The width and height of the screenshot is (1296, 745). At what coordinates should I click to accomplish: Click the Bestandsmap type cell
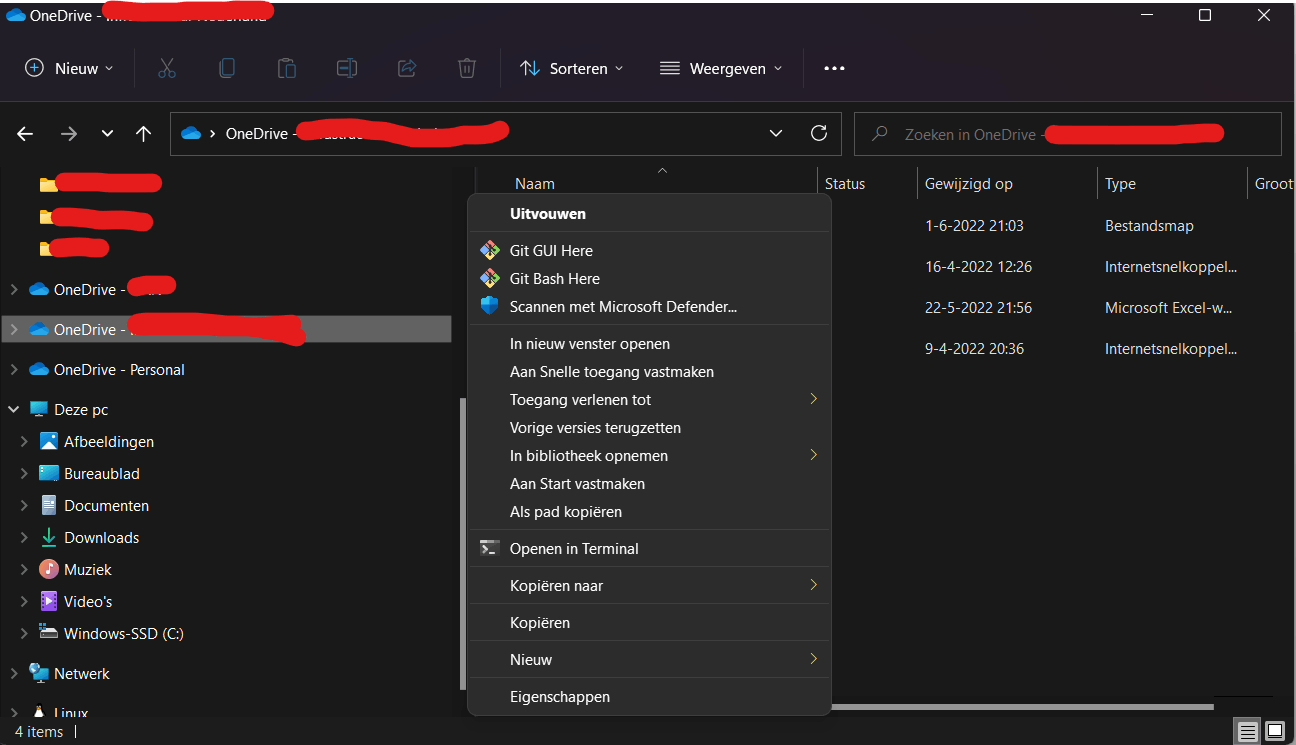coord(1149,225)
